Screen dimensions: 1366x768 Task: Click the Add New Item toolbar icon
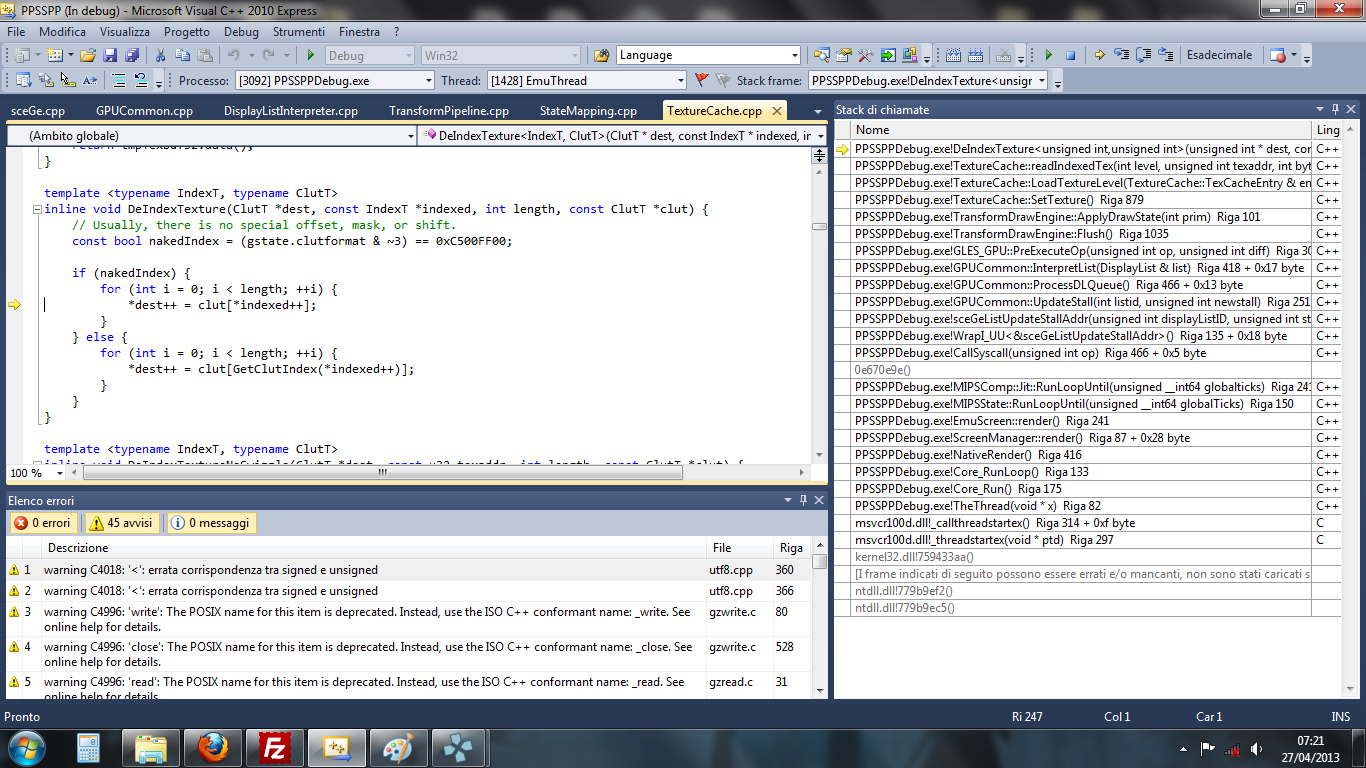55,55
